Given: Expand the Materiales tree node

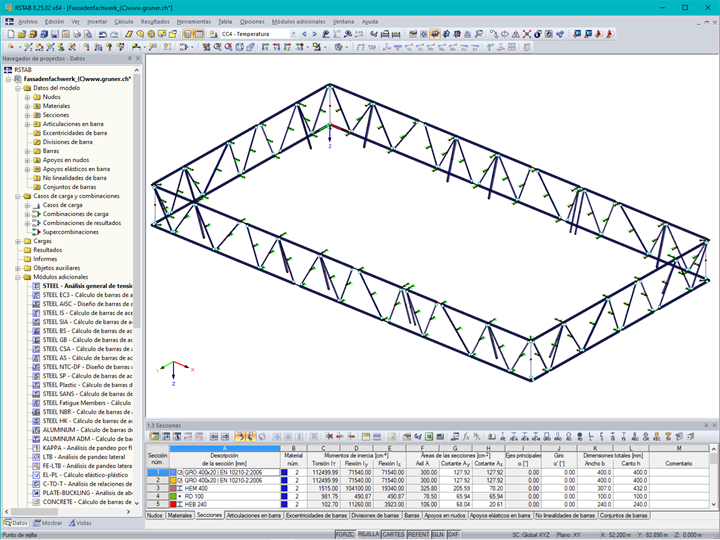Looking at the screenshot, I should [28, 106].
